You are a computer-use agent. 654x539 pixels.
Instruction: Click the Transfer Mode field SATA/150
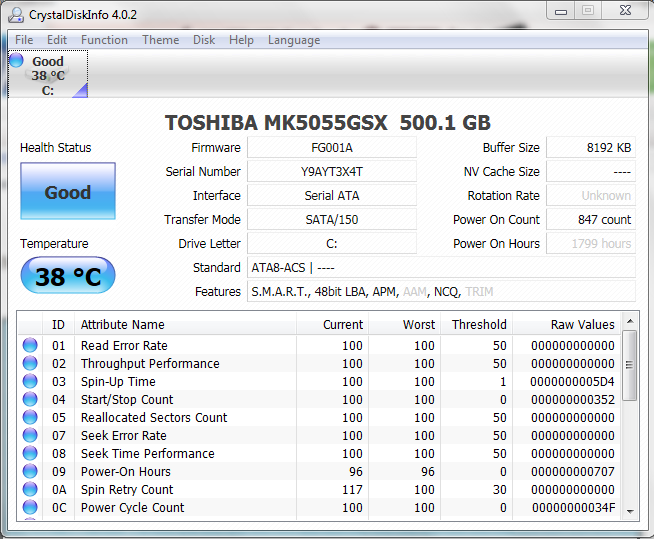pos(332,219)
